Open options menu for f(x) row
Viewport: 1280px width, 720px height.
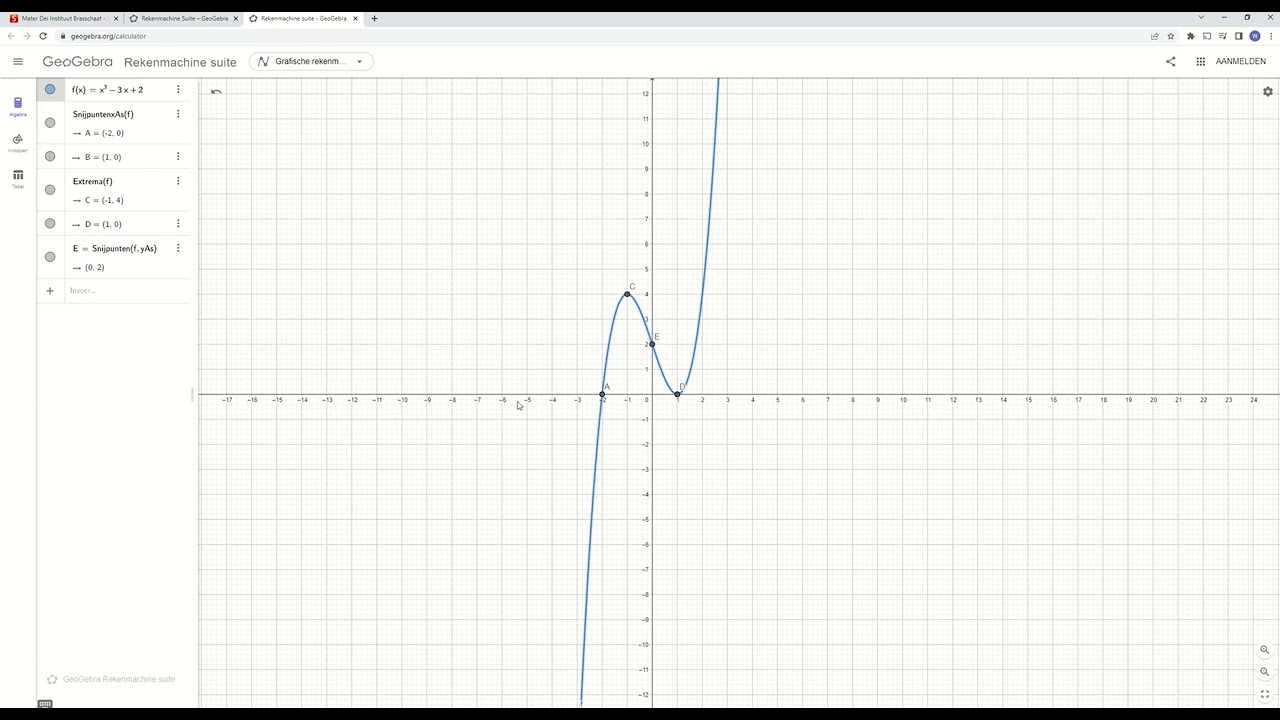click(x=178, y=89)
